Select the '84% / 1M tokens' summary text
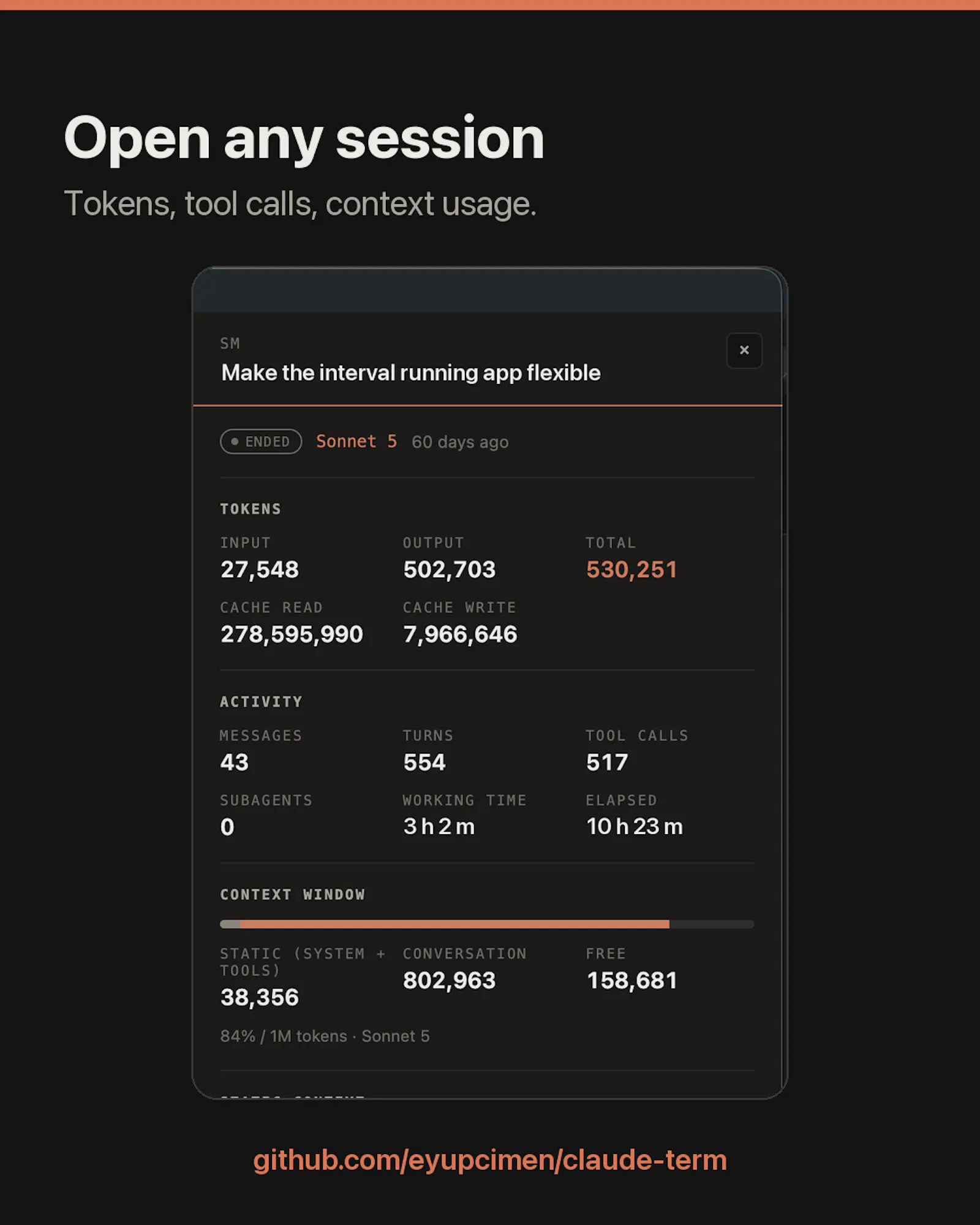The image size is (980, 1225). pyautogui.click(x=284, y=1036)
